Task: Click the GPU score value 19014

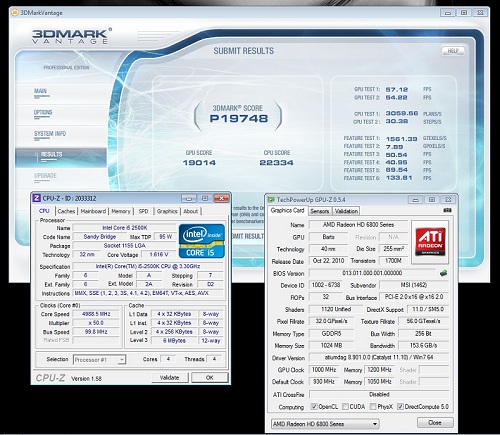Action: [199, 163]
